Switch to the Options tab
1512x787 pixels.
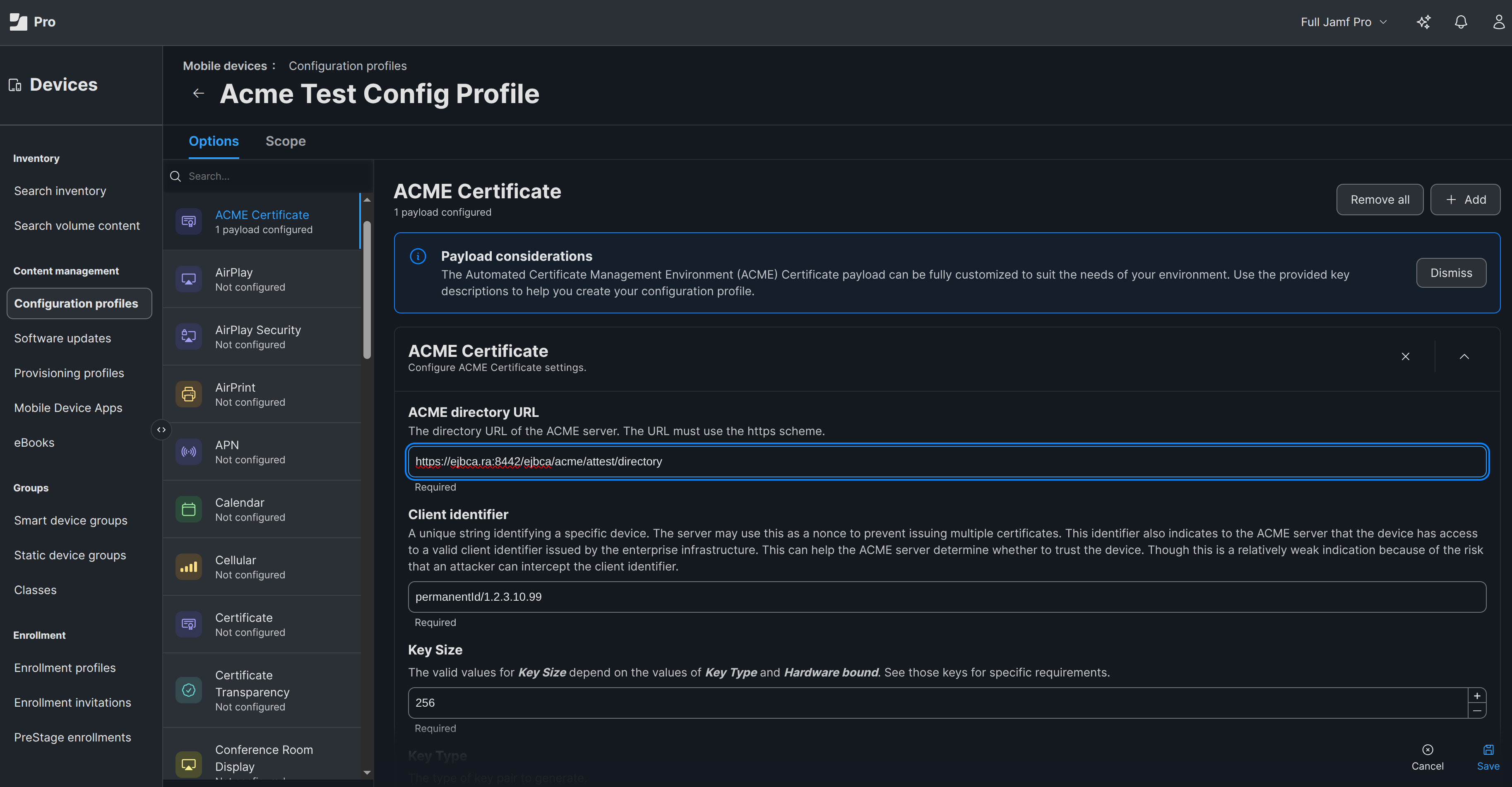click(x=214, y=142)
